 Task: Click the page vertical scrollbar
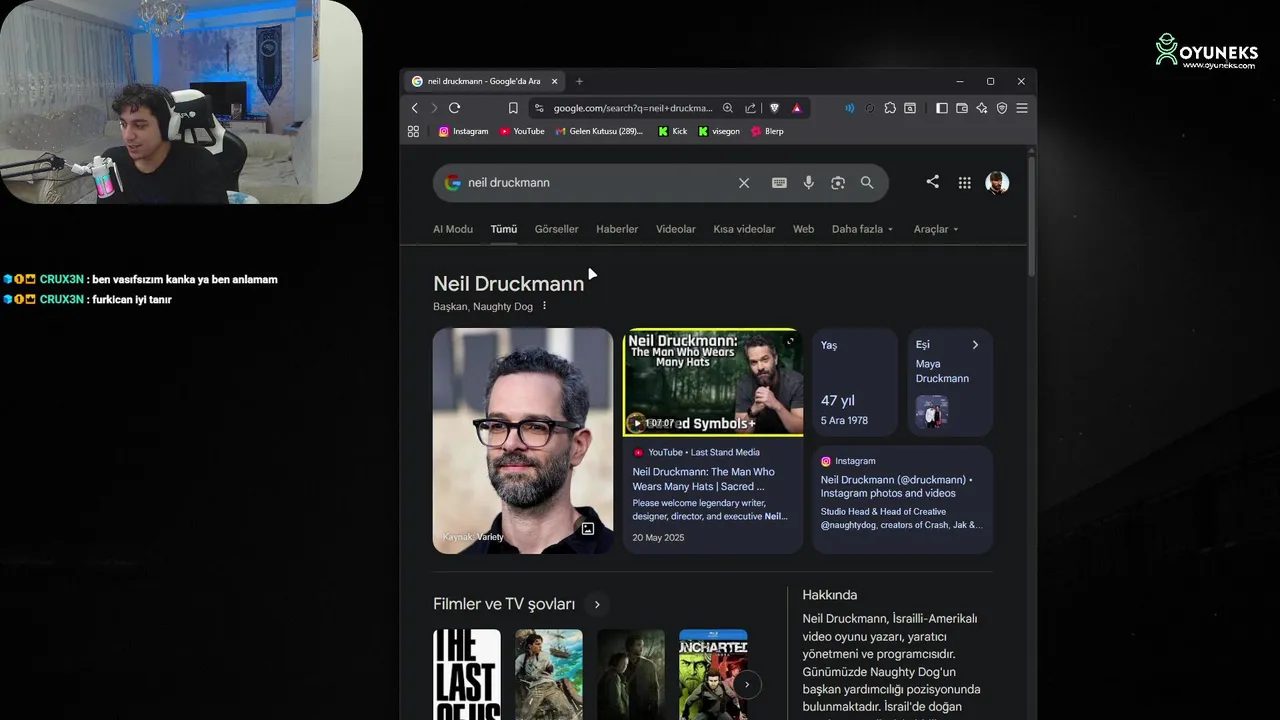tap(1031, 215)
